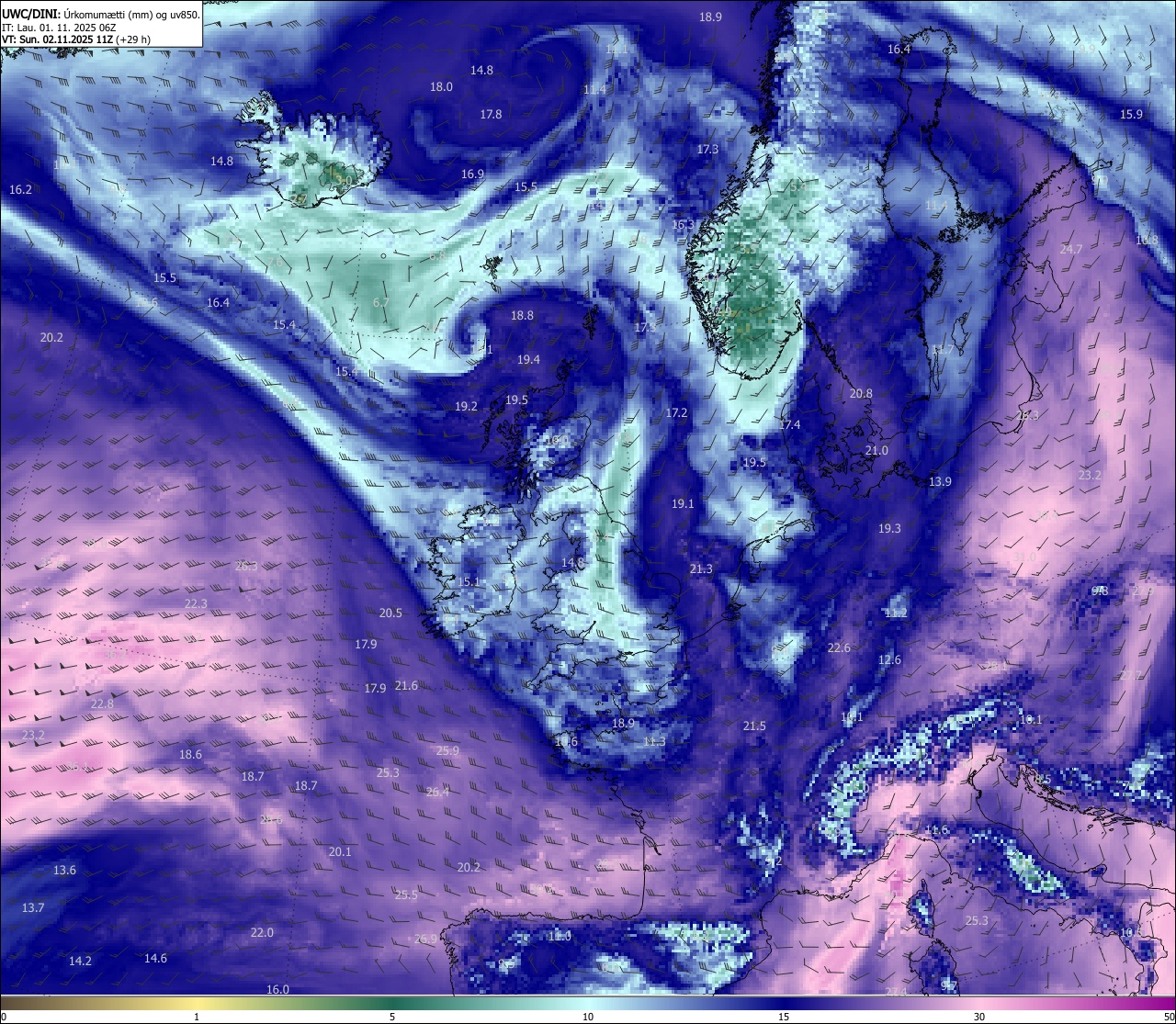
Task: Click the map value '17.2' in the North Sea
Action: click(x=676, y=412)
